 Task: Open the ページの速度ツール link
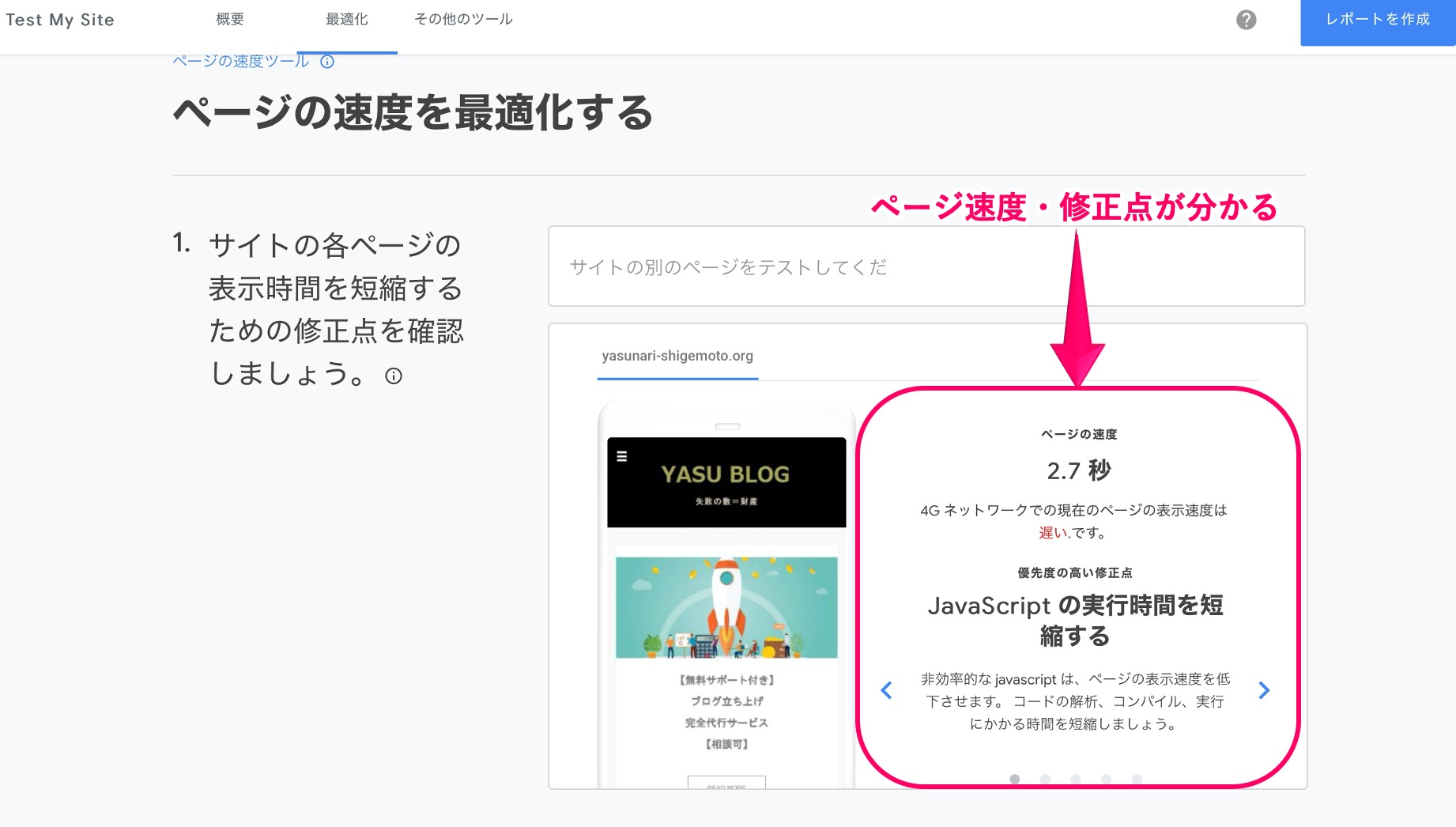(x=241, y=62)
